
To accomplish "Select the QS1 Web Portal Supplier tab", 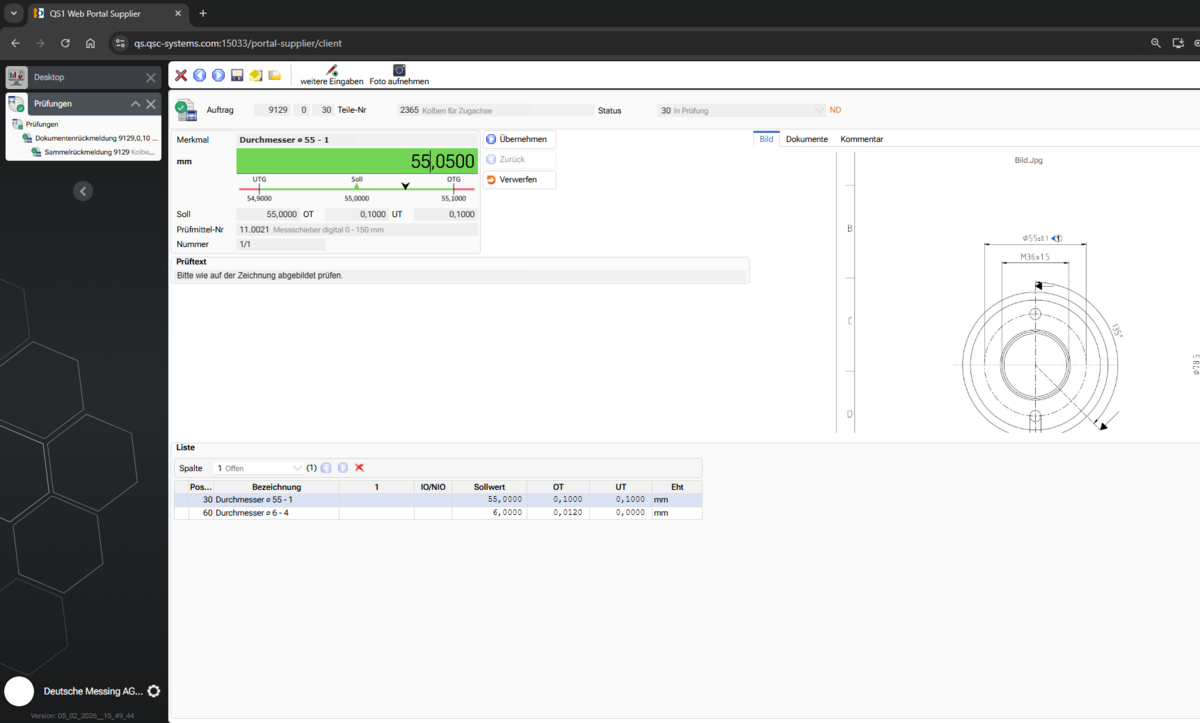I will click(x=107, y=14).
